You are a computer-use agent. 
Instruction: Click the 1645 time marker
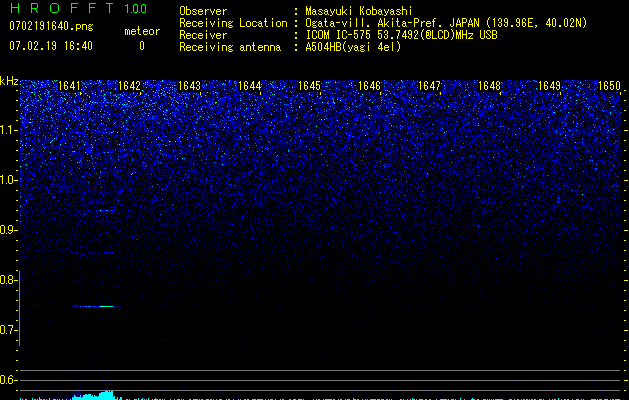[x=309, y=86]
